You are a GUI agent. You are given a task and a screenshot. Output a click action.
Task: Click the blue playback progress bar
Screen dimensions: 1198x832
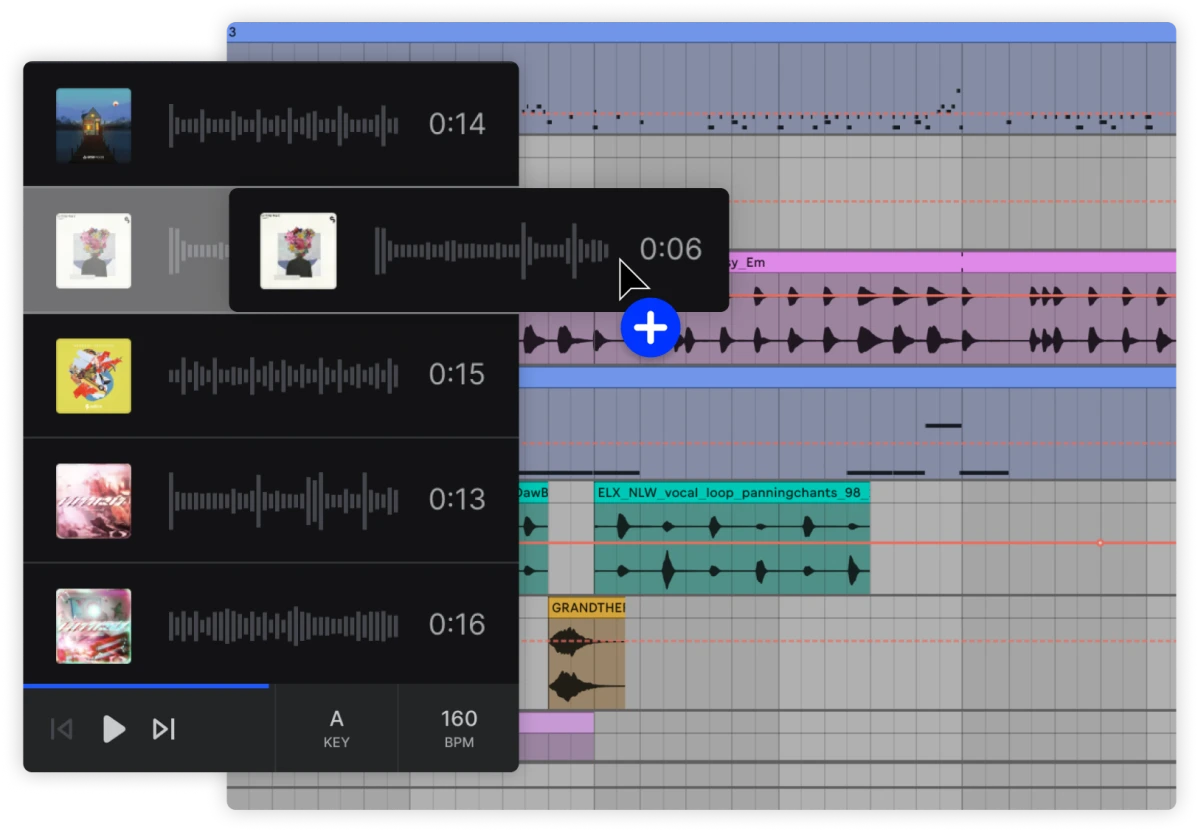146,686
